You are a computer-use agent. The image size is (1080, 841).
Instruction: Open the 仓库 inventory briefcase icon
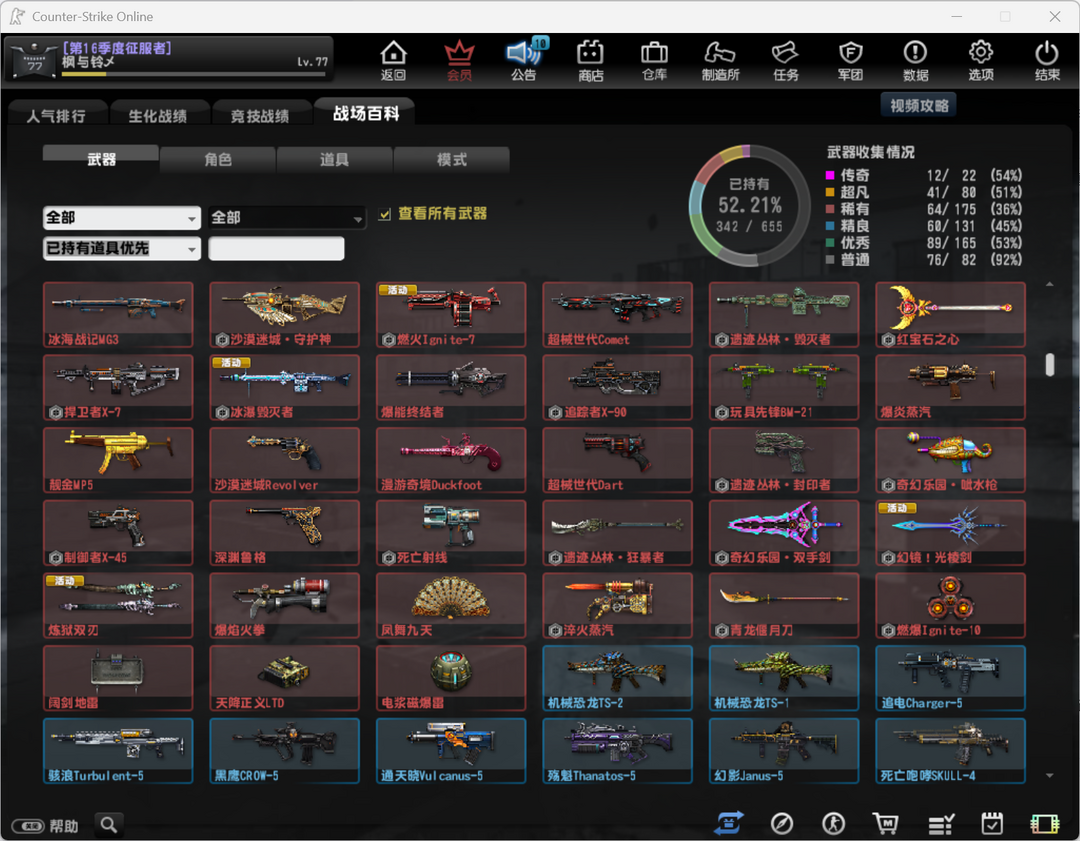654,61
